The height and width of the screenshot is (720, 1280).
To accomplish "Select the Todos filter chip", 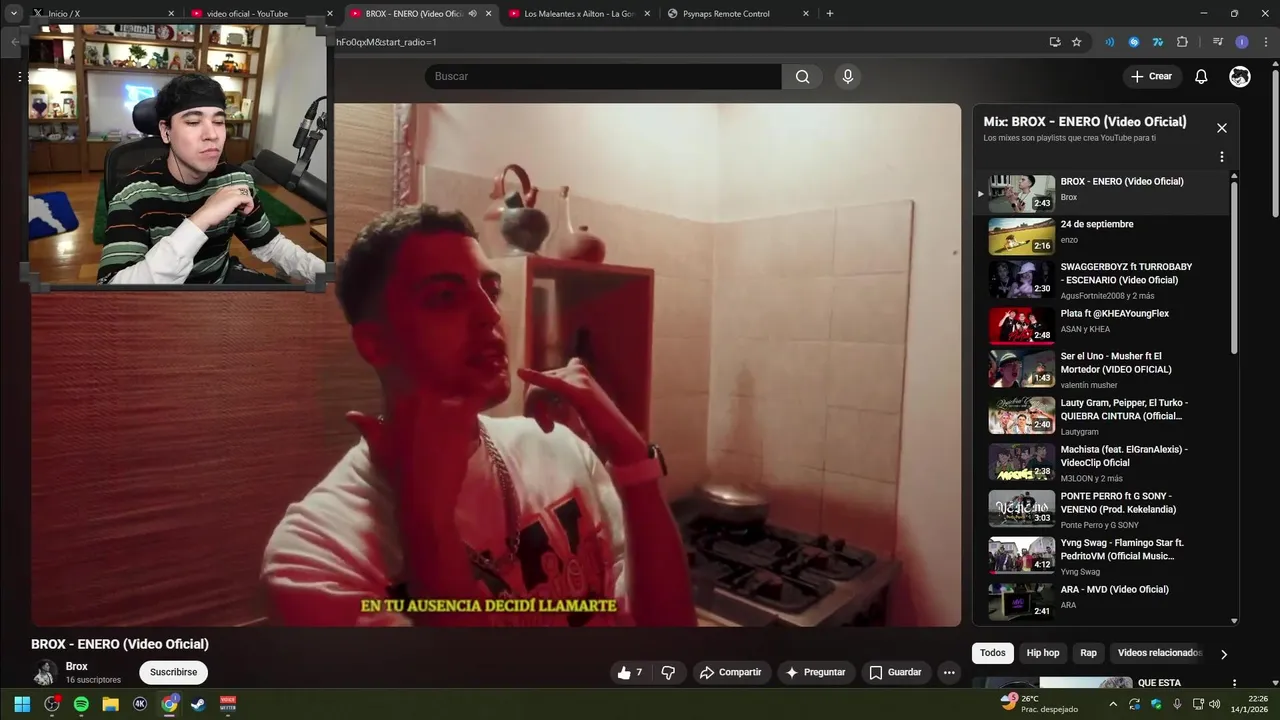I will (x=992, y=653).
